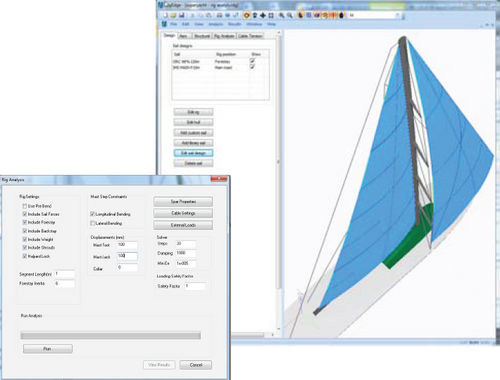Enable the Lateral Bending checkbox

click(93, 223)
